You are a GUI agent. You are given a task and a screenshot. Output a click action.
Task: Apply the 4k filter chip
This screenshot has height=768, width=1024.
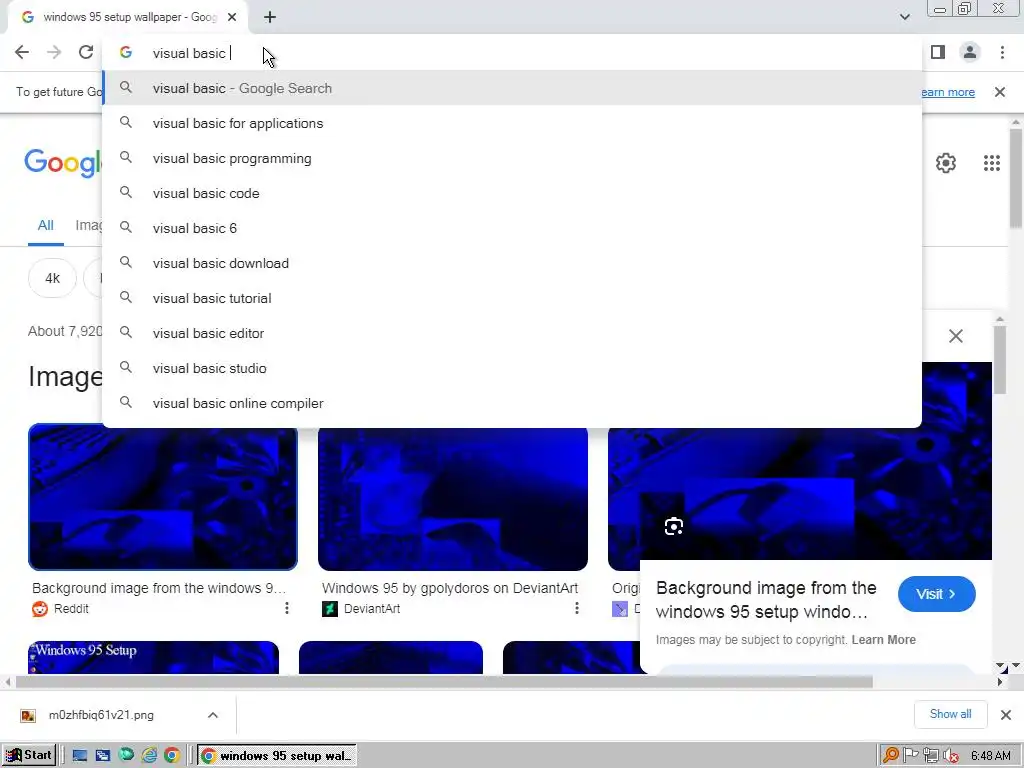coord(52,278)
